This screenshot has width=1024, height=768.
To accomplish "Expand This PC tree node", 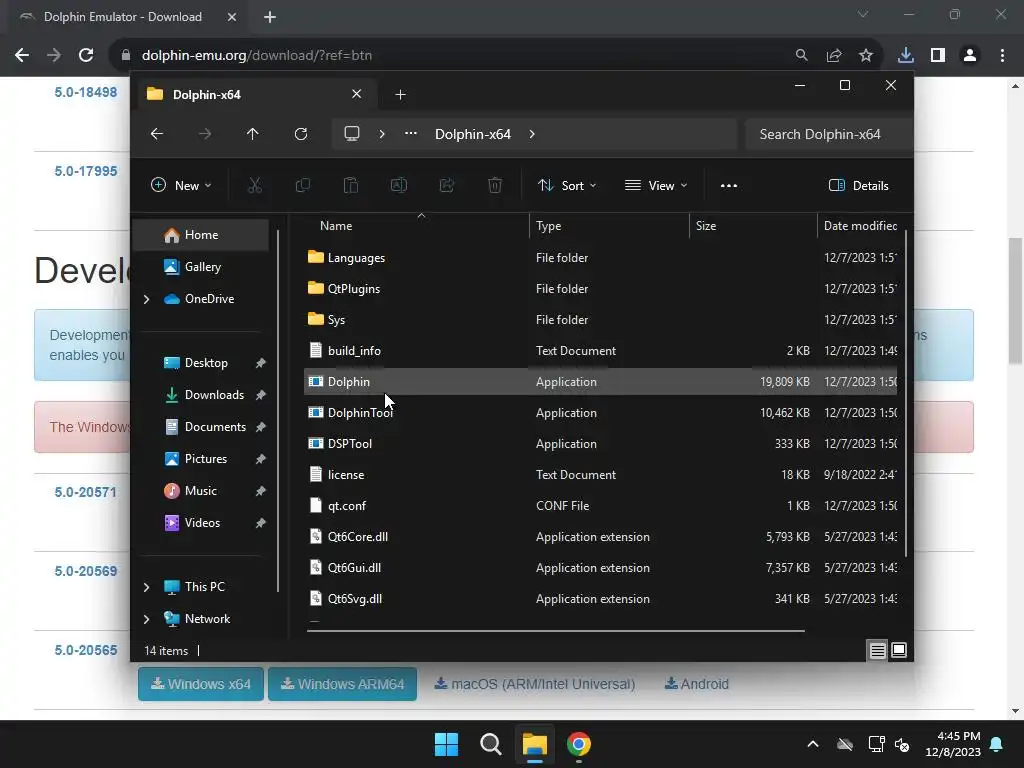I will point(146,587).
